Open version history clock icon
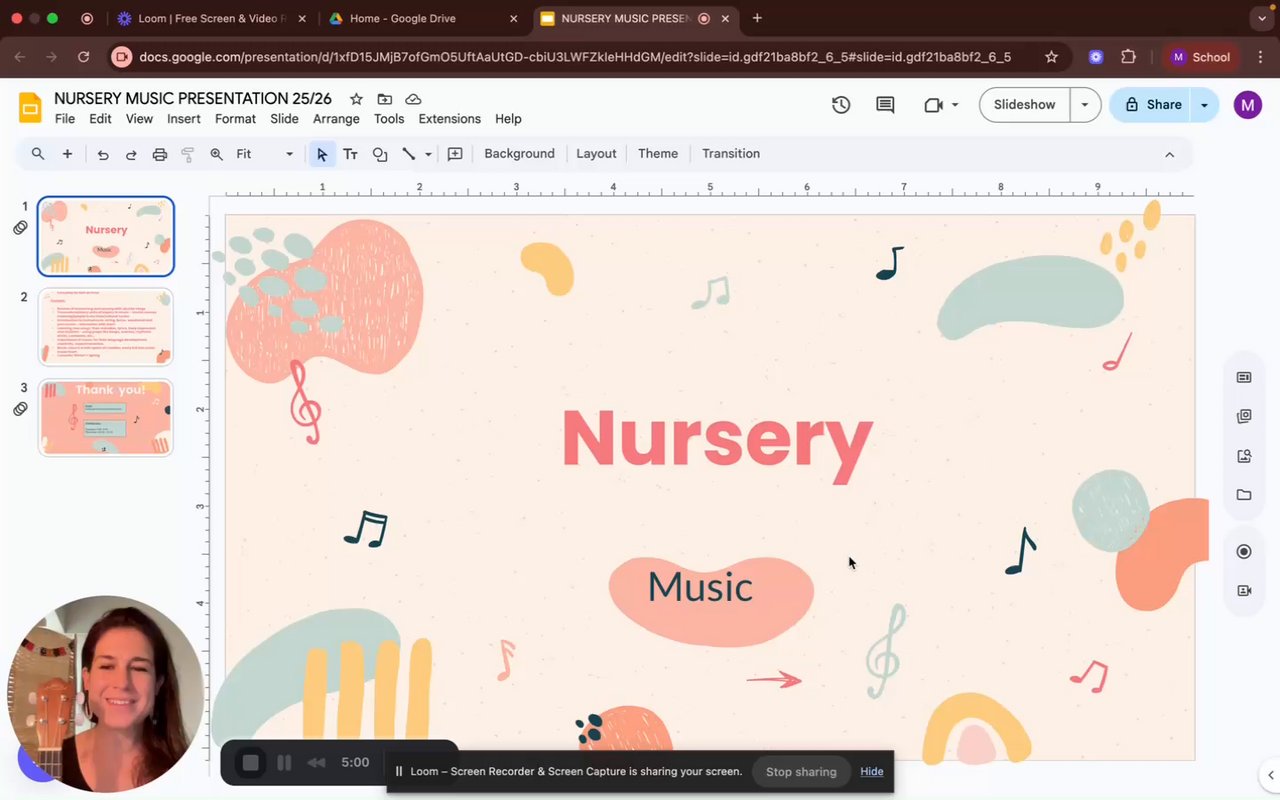This screenshot has height=800, width=1280. pyautogui.click(x=841, y=105)
